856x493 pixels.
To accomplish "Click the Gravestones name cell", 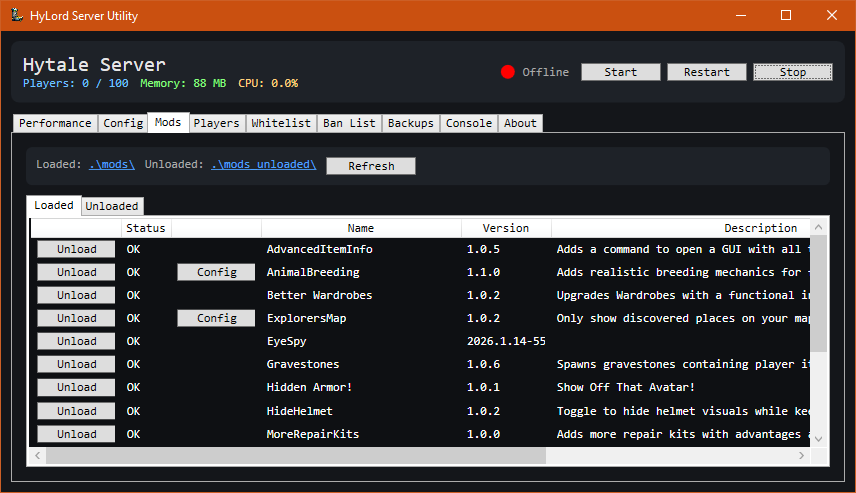I will [361, 364].
